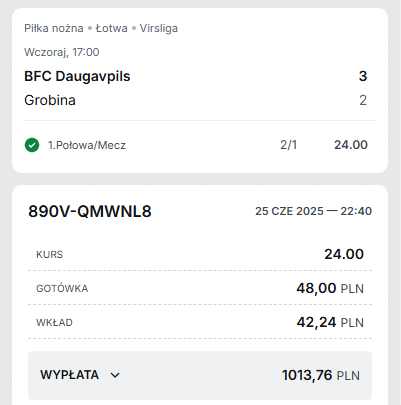Expand the WYPŁATA chevron arrow

tap(115, 375)
